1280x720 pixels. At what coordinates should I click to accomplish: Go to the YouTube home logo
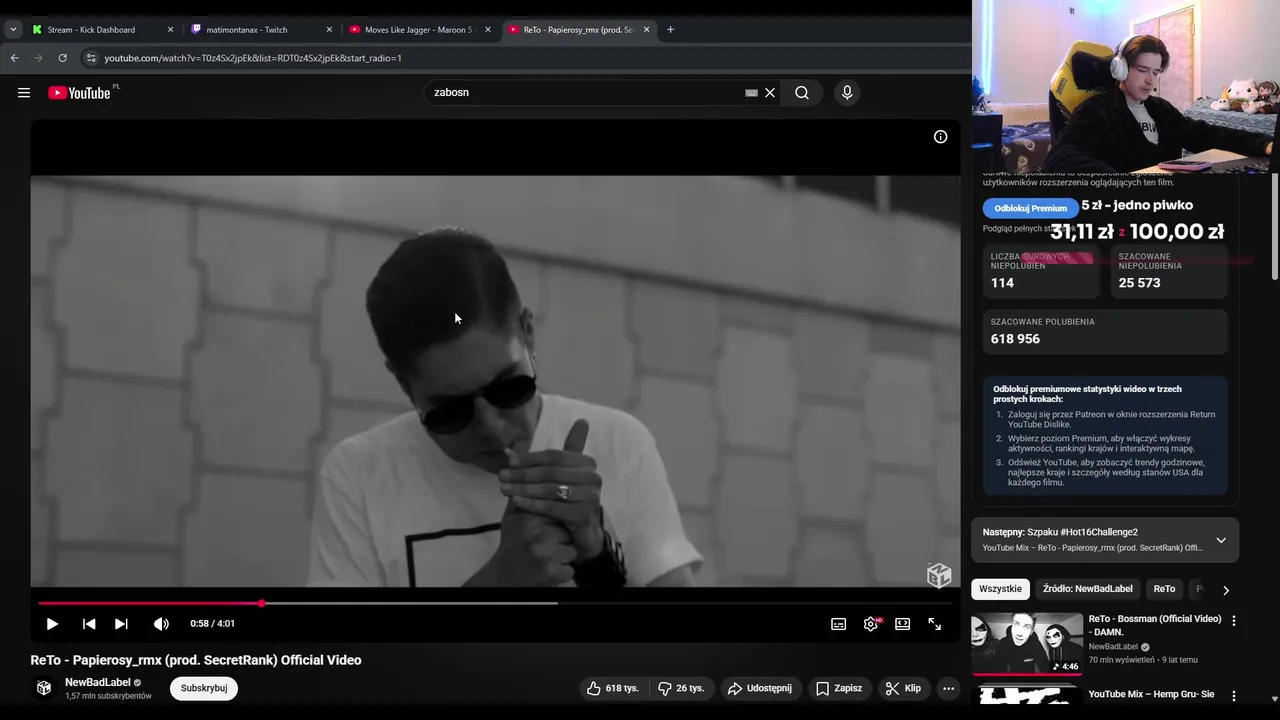click(x=79, y=93)
